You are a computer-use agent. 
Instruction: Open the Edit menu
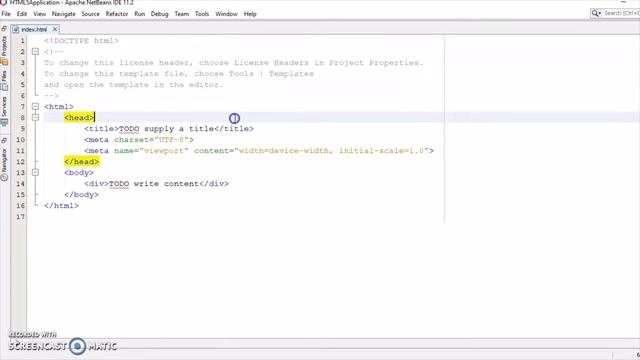pos(22,14)
